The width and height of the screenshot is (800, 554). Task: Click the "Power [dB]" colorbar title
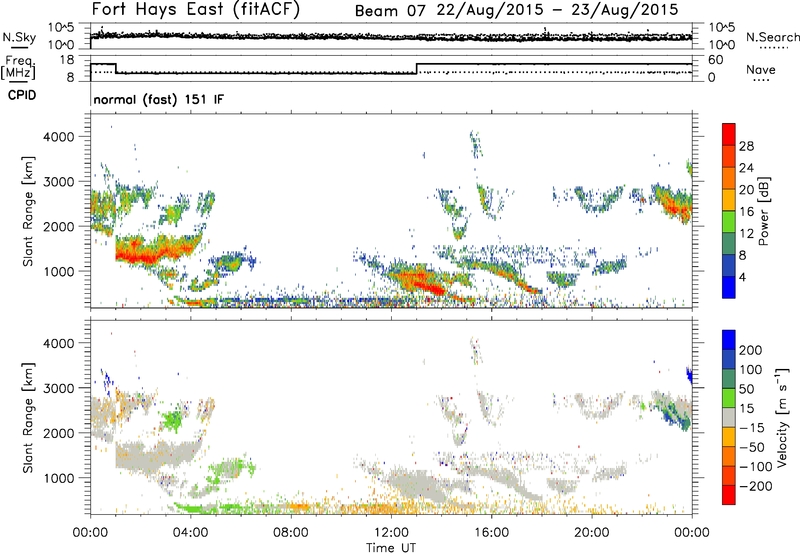(x=763, y=211)
